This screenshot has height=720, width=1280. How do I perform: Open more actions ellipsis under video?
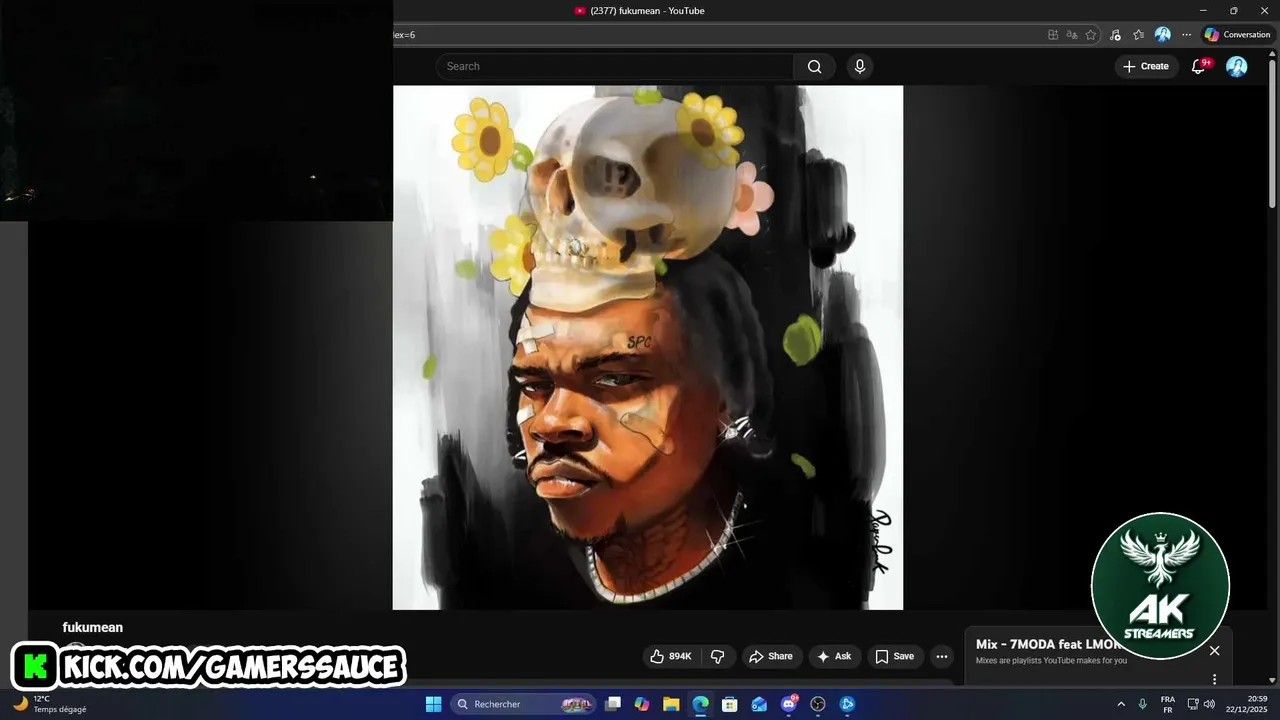point(941,656)
